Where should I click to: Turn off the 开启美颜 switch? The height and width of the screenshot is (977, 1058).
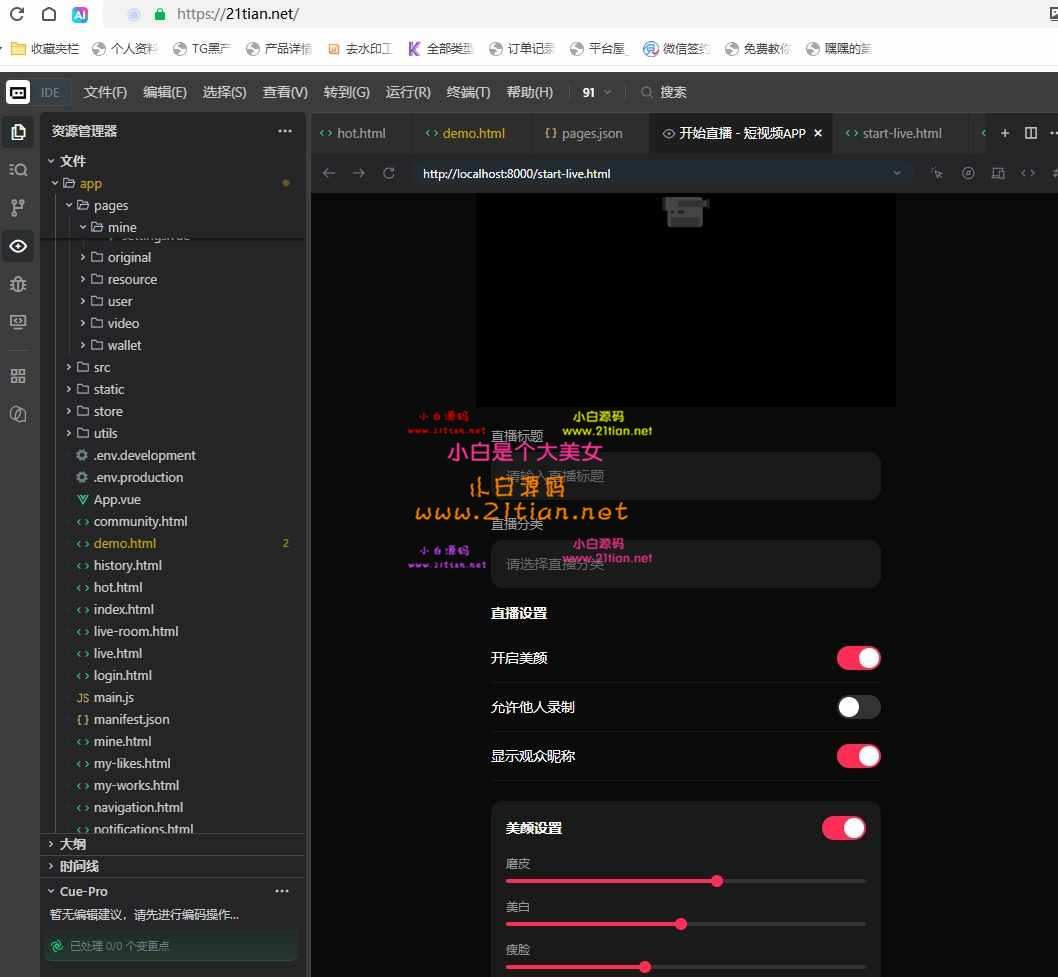pyautogui.click(x=858, y=658)
